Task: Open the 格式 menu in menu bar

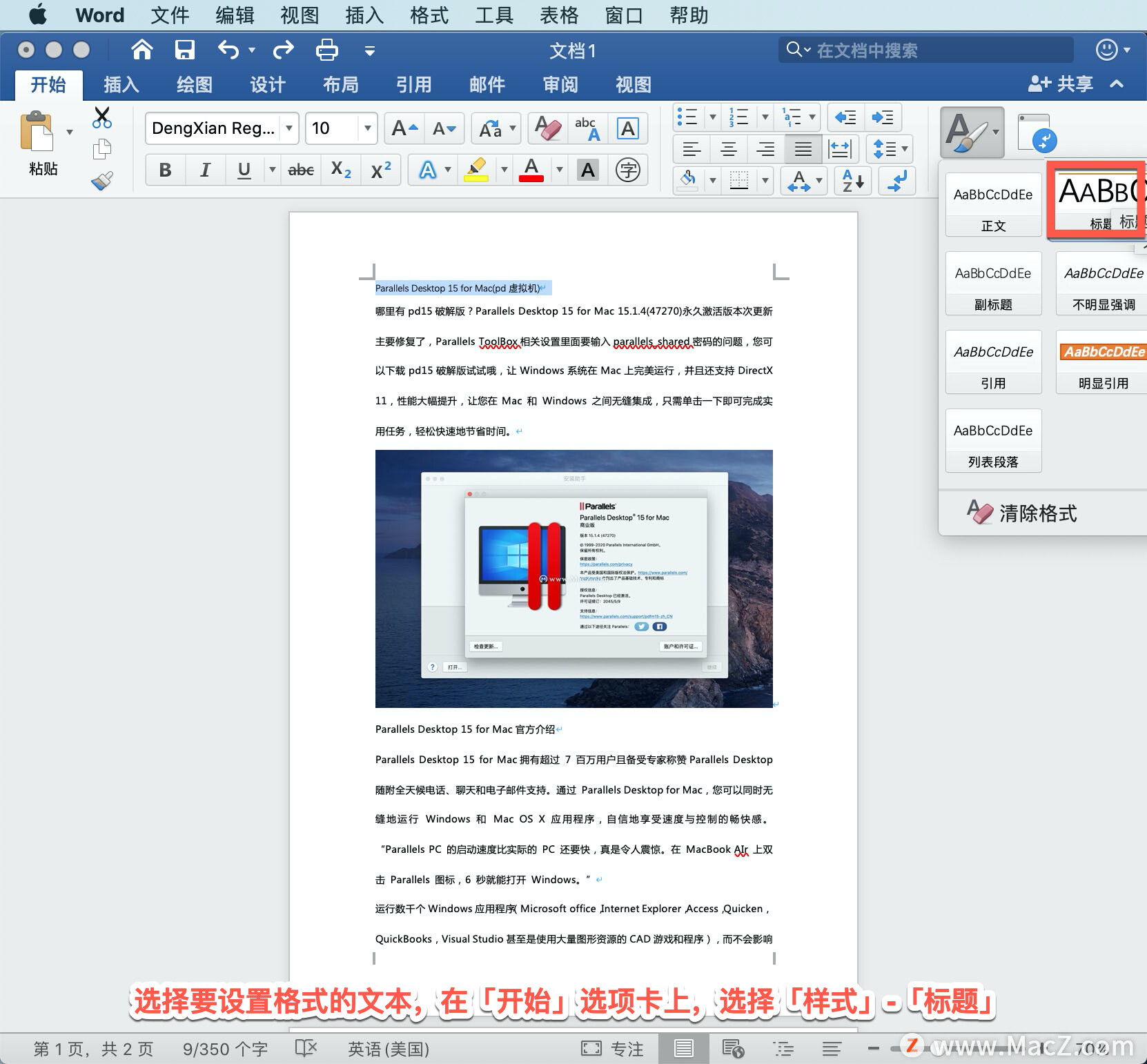Action: (429, 15)
